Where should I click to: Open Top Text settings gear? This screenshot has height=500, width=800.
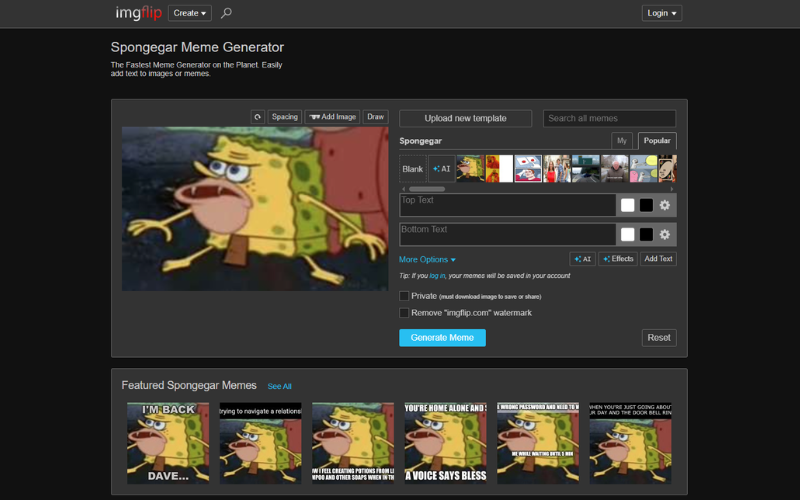point(664,205)
